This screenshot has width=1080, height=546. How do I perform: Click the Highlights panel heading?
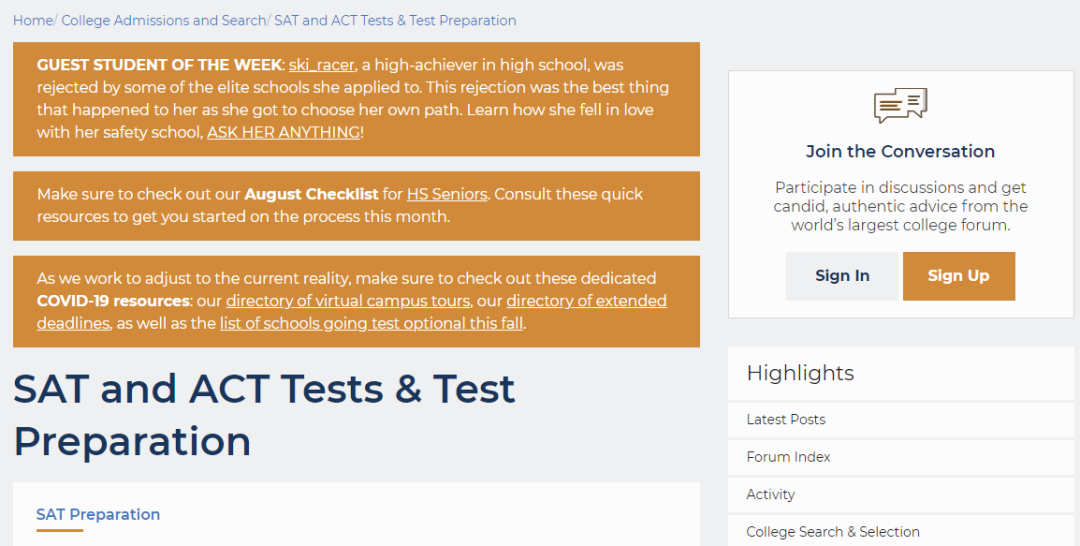coord(800,373)
